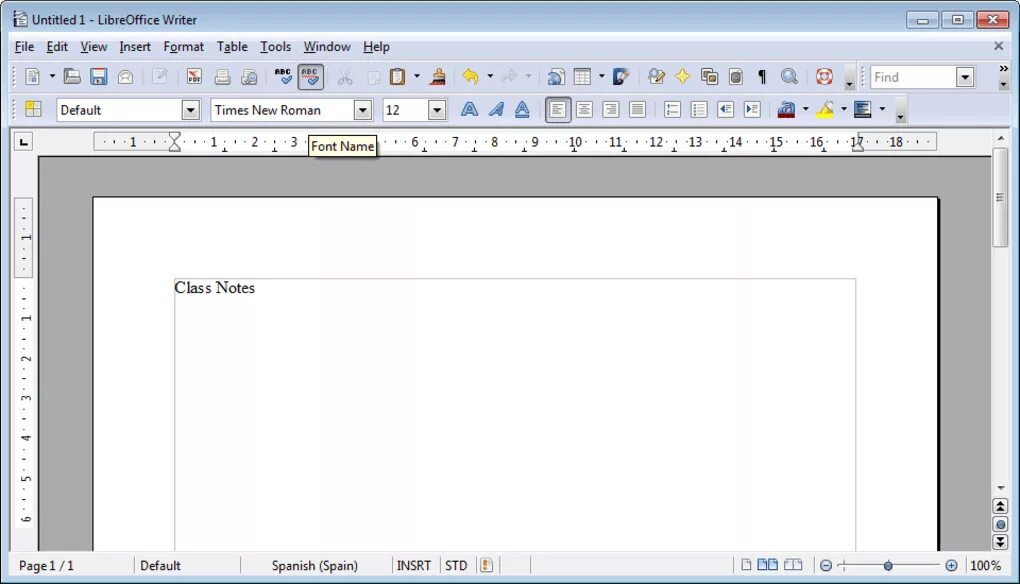Image resolution: width=1020 pixels, height=584 pixels.
Task: Expand the font size 12 dropdown
Action: (x=436, y=110)
